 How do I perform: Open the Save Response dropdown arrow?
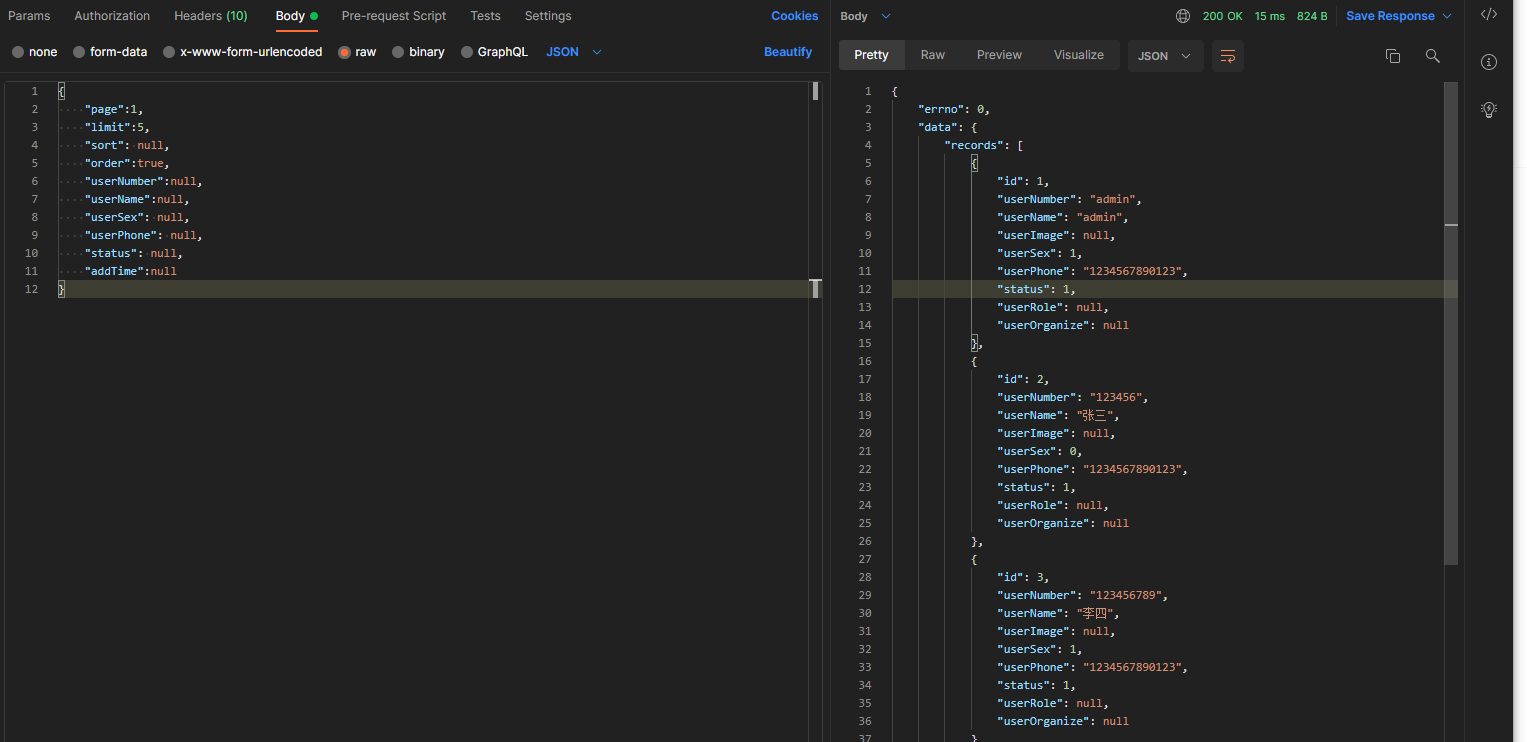[1446, 16]
